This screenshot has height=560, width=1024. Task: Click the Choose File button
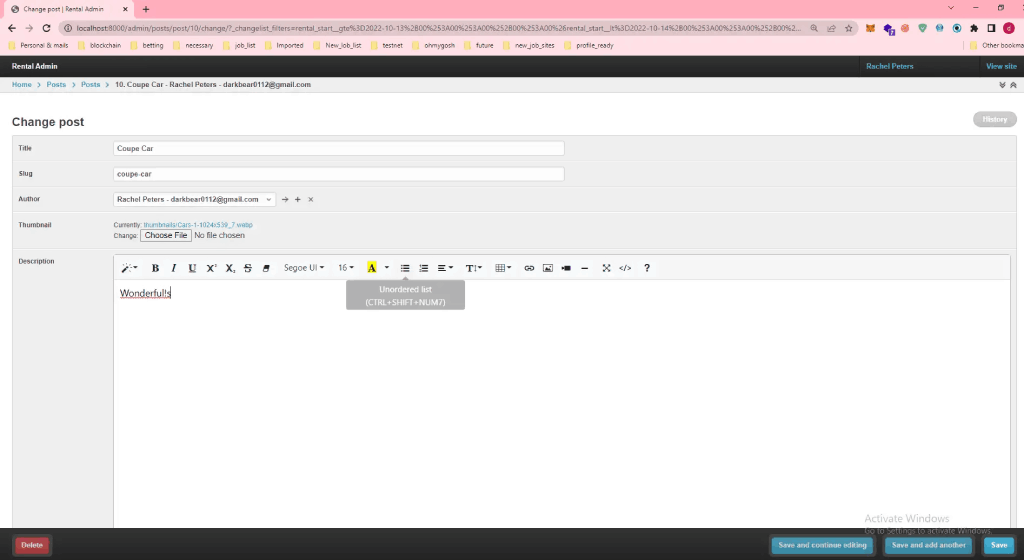(x=166, y=235)
